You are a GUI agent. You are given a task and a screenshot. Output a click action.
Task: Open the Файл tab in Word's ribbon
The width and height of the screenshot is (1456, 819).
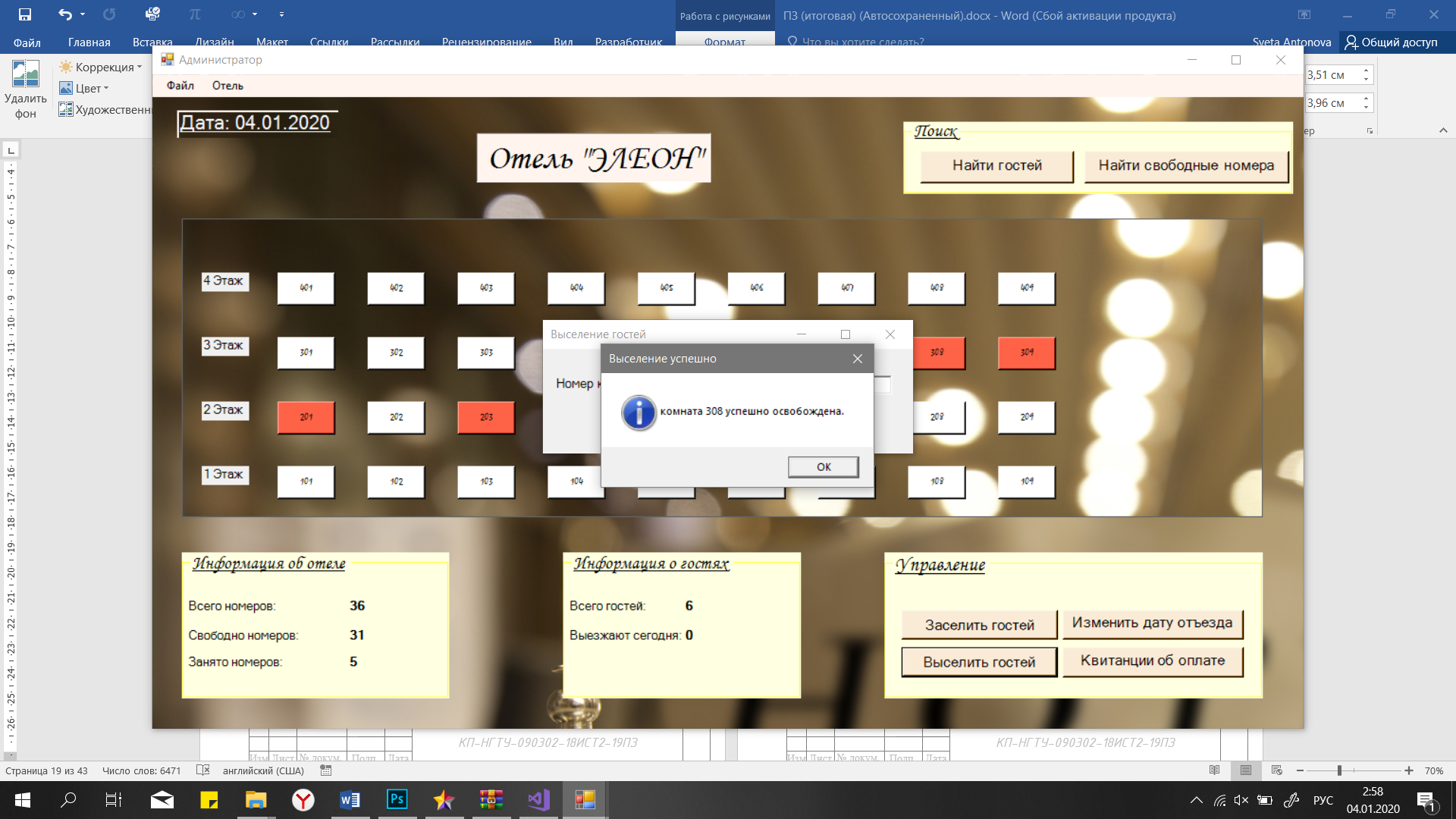click(27, 42)
